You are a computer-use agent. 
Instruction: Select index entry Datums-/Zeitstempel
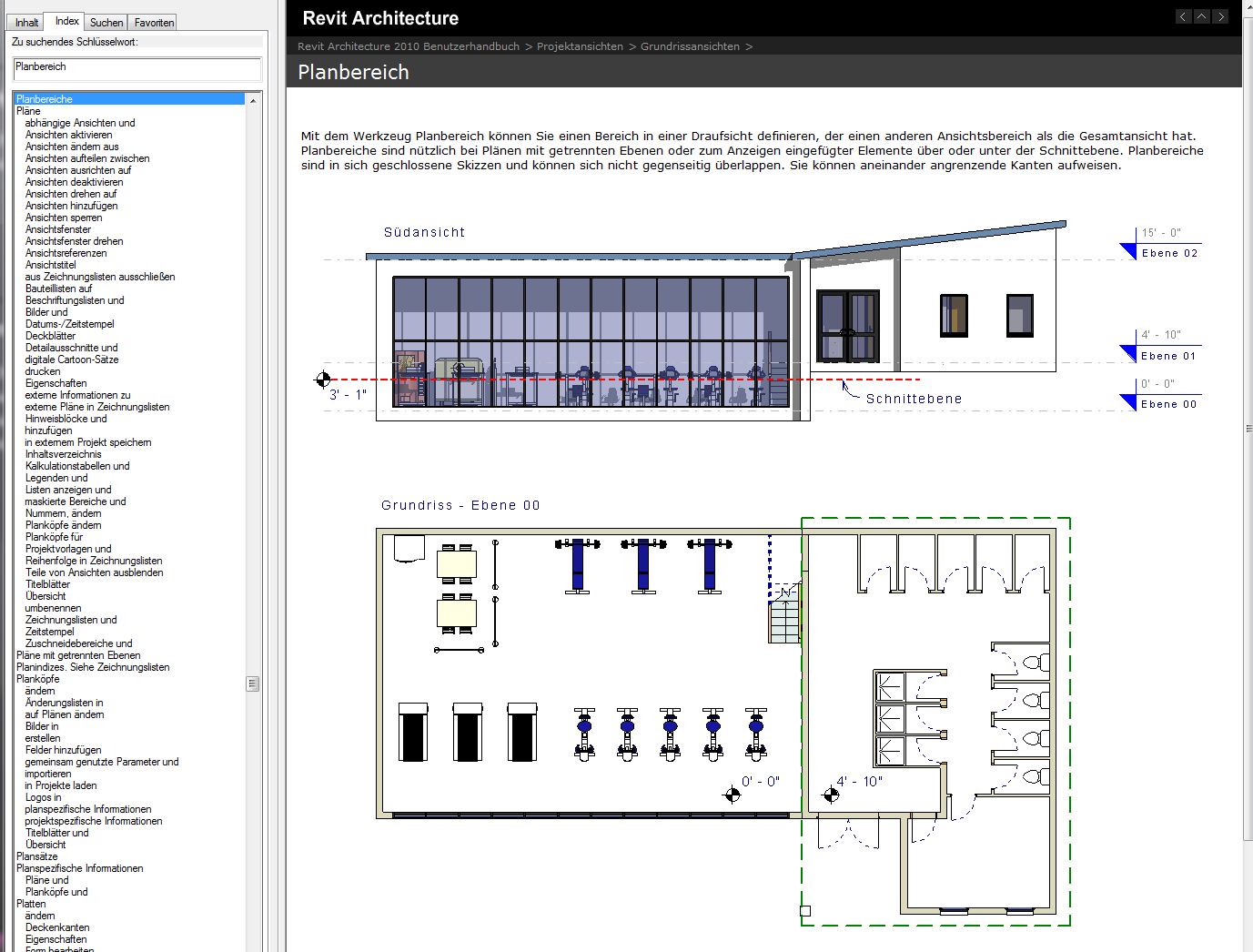[x=70, y=324]
